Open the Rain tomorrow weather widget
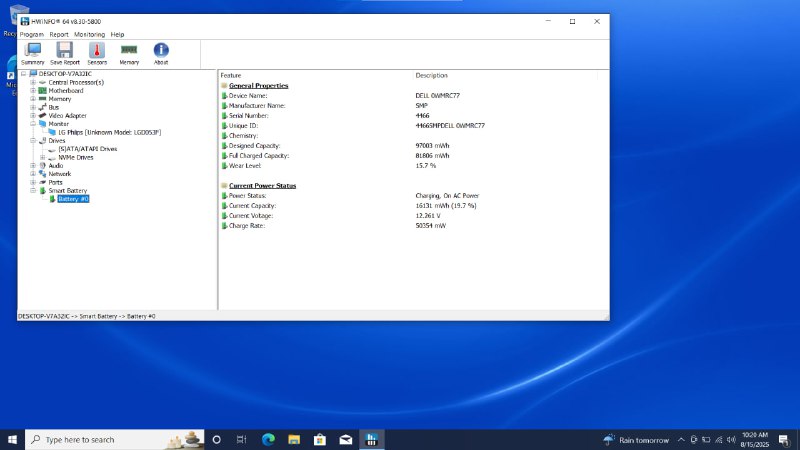800x450 pixels. pyautogui.click(x=636, y=440)
